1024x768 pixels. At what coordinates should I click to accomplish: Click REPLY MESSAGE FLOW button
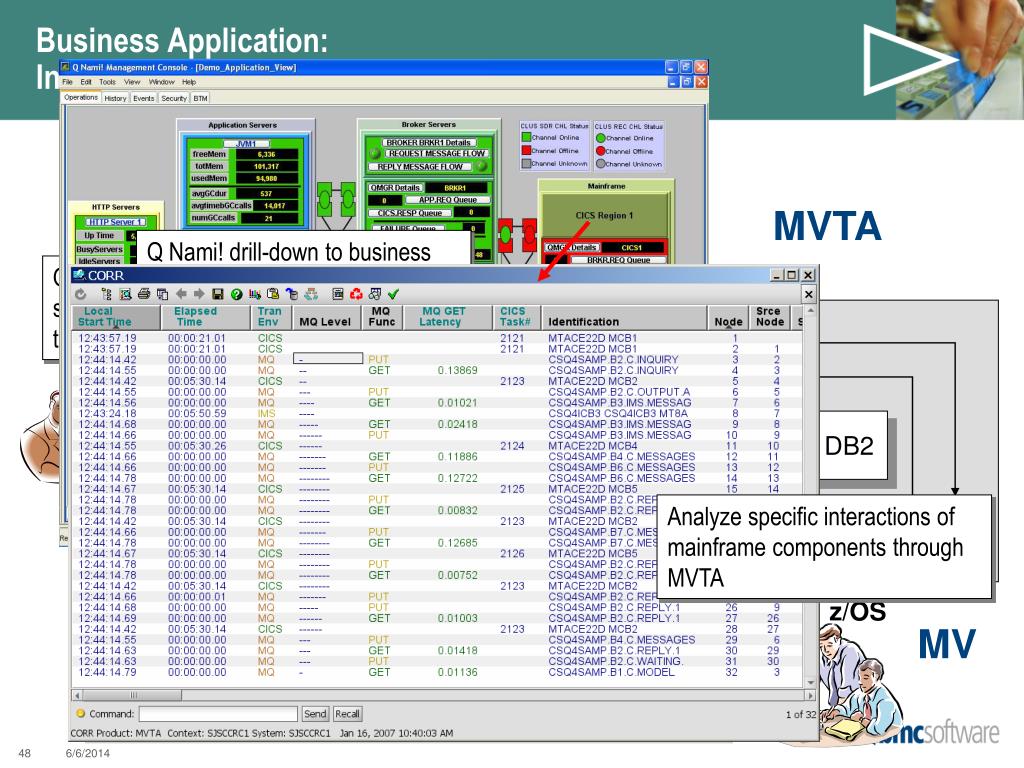(420, 167)
